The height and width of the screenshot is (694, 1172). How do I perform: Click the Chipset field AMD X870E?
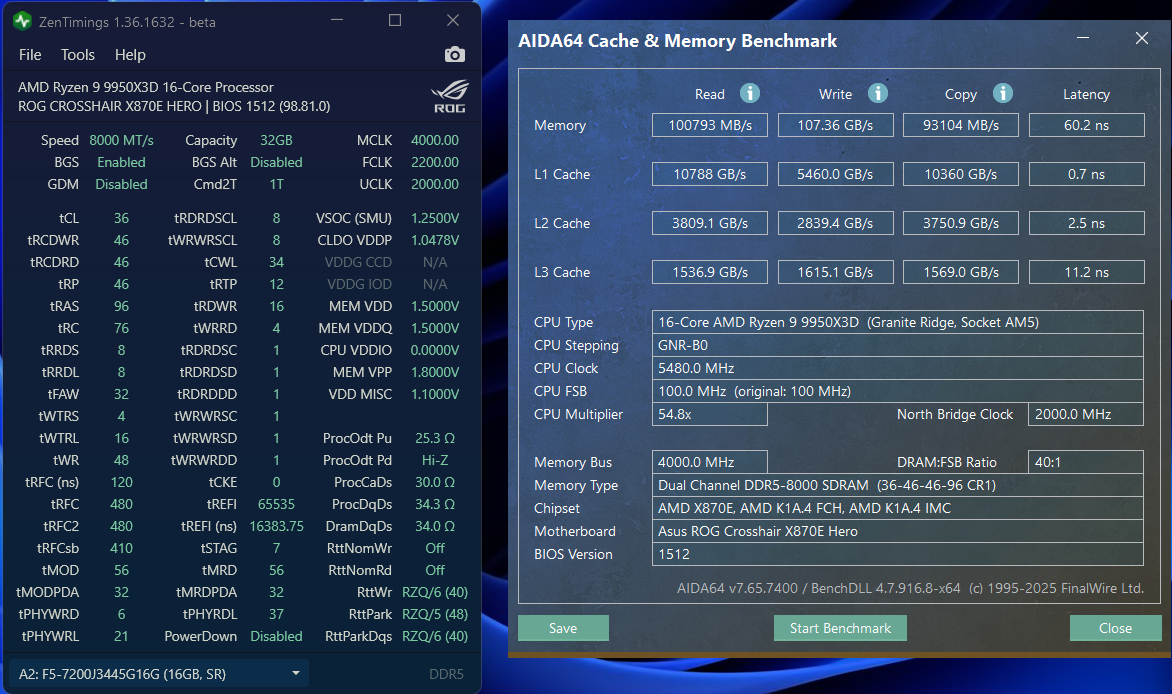[x=898, y=509]
